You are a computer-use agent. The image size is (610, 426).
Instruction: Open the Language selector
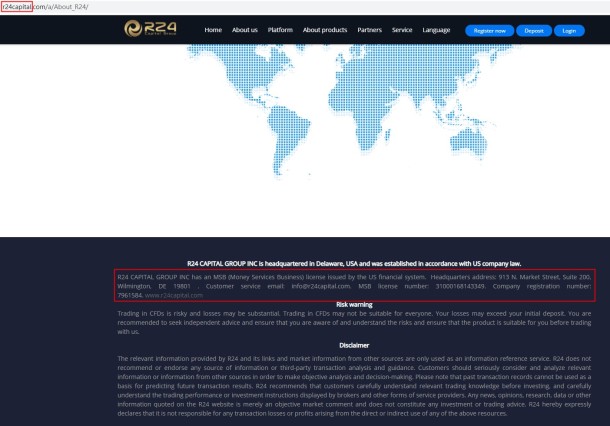pos(436,30)
